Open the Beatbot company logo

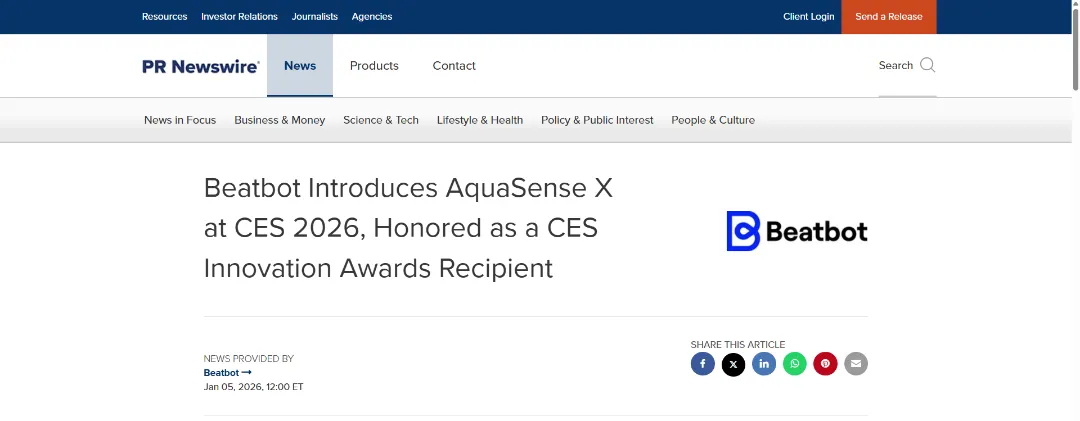[796, 231]
